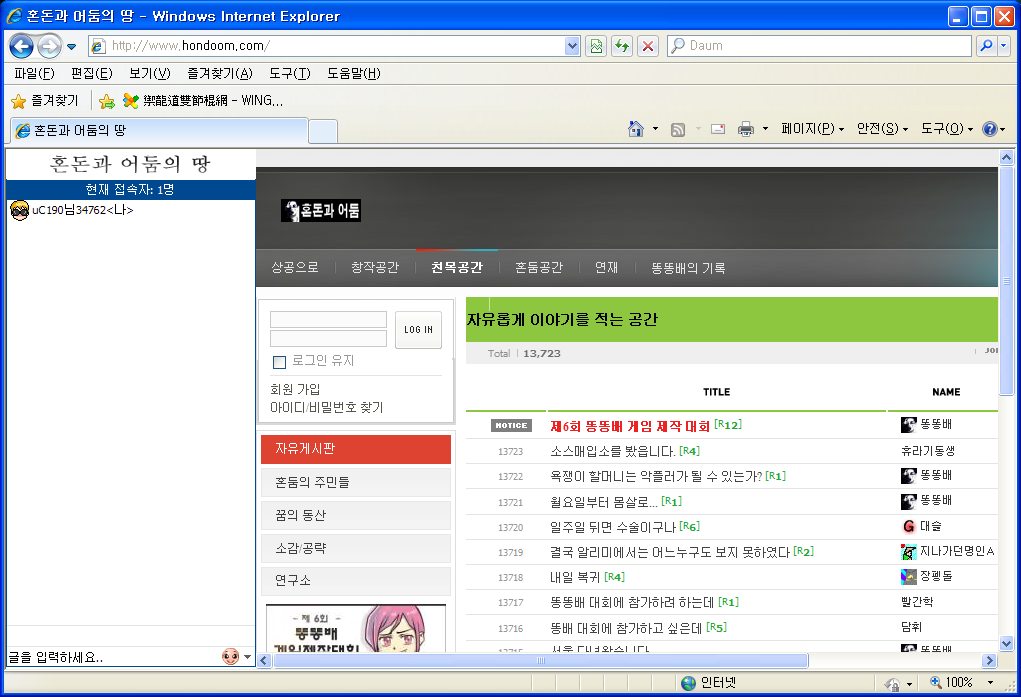This screenshot has height=697, width=1021.
Task: Open the 똥똥배의 기록 navigation item
Action: (688, 268)
